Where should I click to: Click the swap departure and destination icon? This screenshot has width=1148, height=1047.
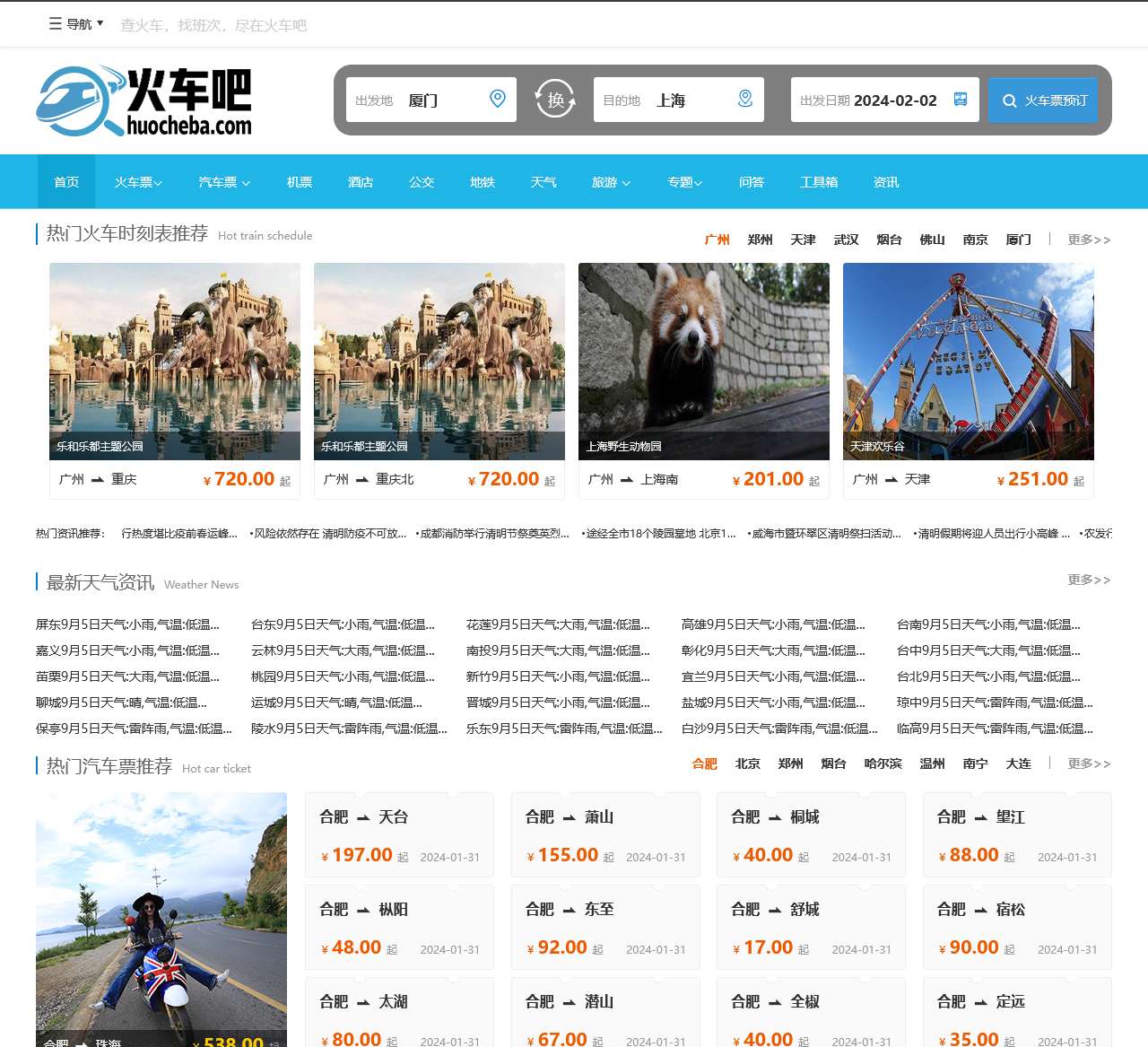pyautogui.click(x=555, y=100)
